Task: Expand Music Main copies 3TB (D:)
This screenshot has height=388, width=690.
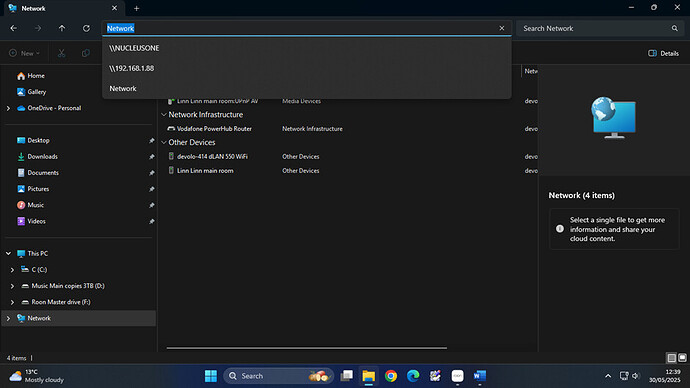Action: click(12, 286)
